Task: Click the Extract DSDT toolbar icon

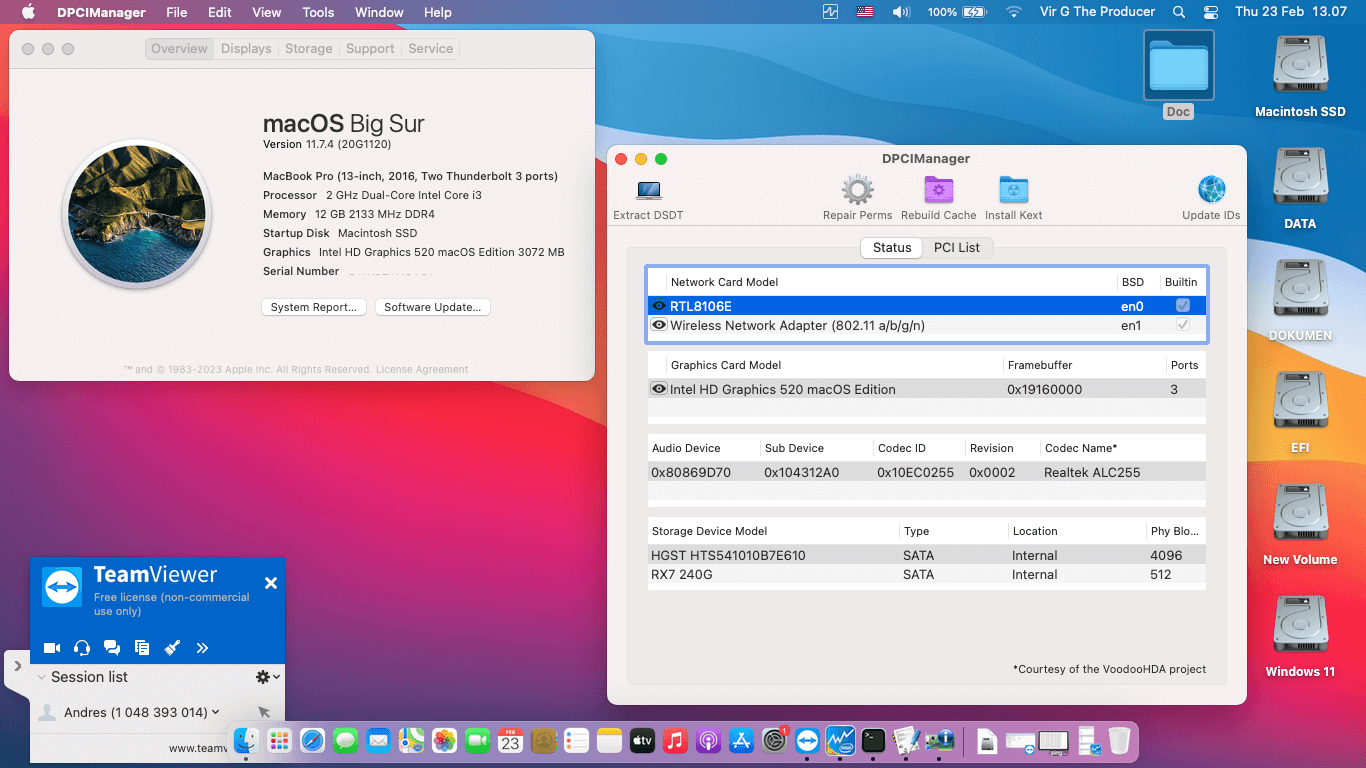Action: tap(647, 189)
